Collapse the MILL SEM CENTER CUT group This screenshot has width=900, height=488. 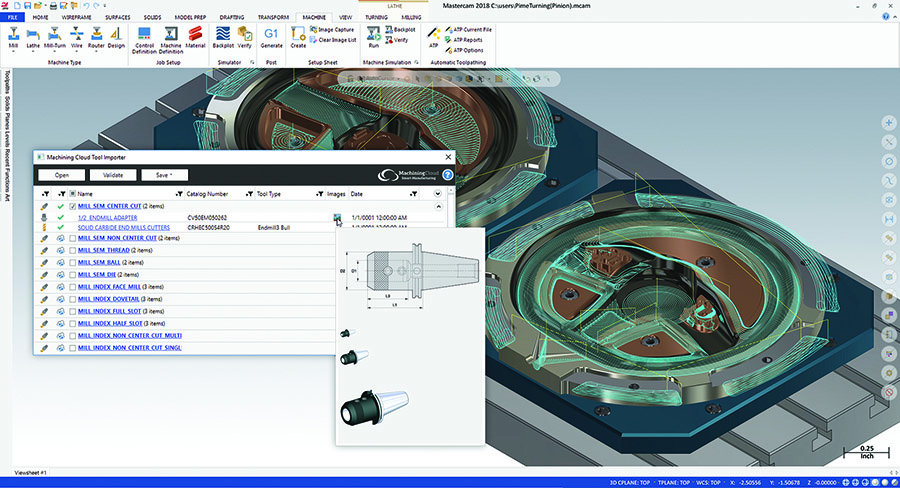[x=438, y=206]
